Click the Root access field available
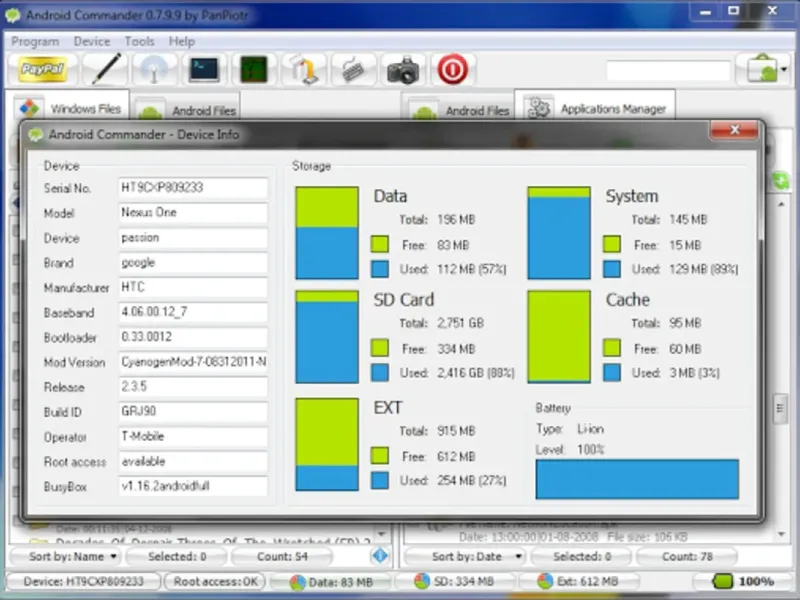 tap(193, 461)
